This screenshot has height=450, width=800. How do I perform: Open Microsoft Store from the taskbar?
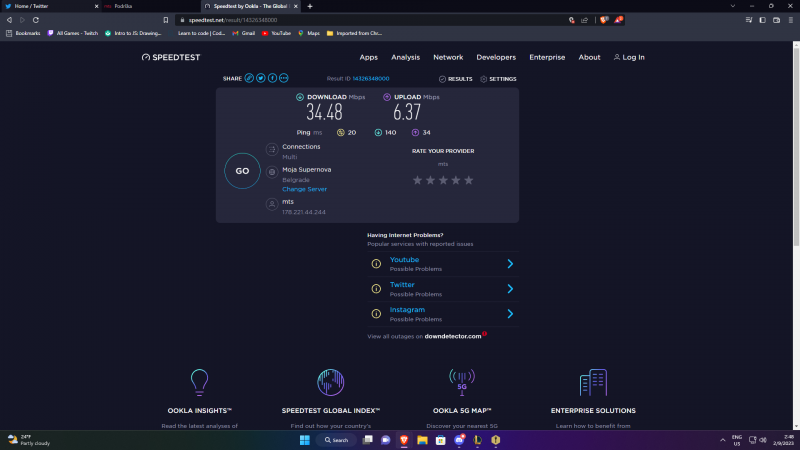(x=440, y=440)
